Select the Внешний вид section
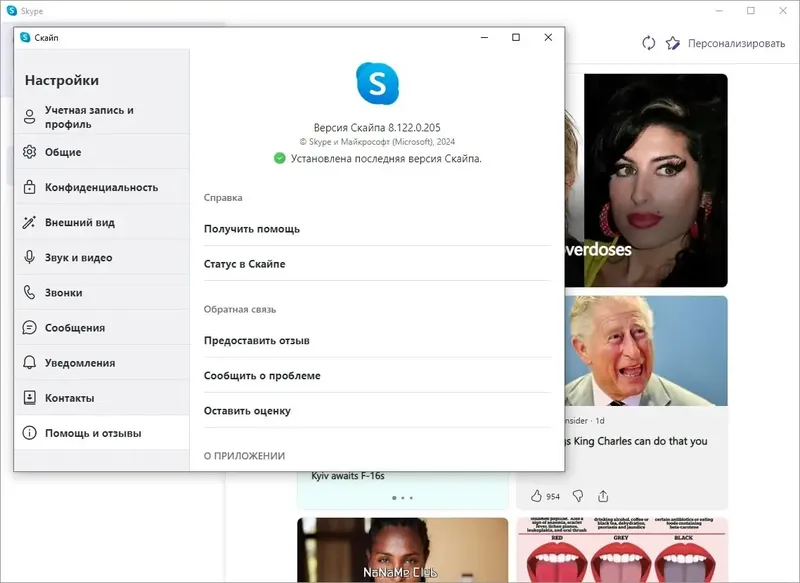This screenshot has width=800, height=583. pos(102,222)
